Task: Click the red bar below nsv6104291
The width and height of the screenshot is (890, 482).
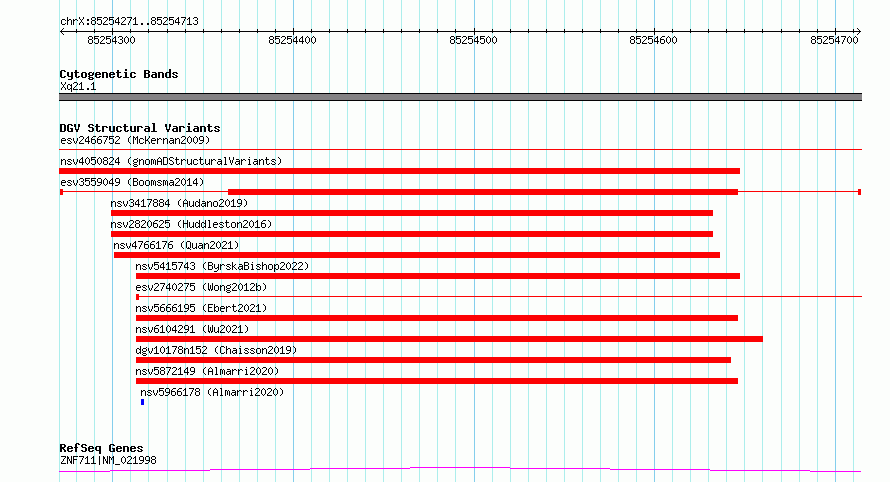Action: click(x=449, y=339)
